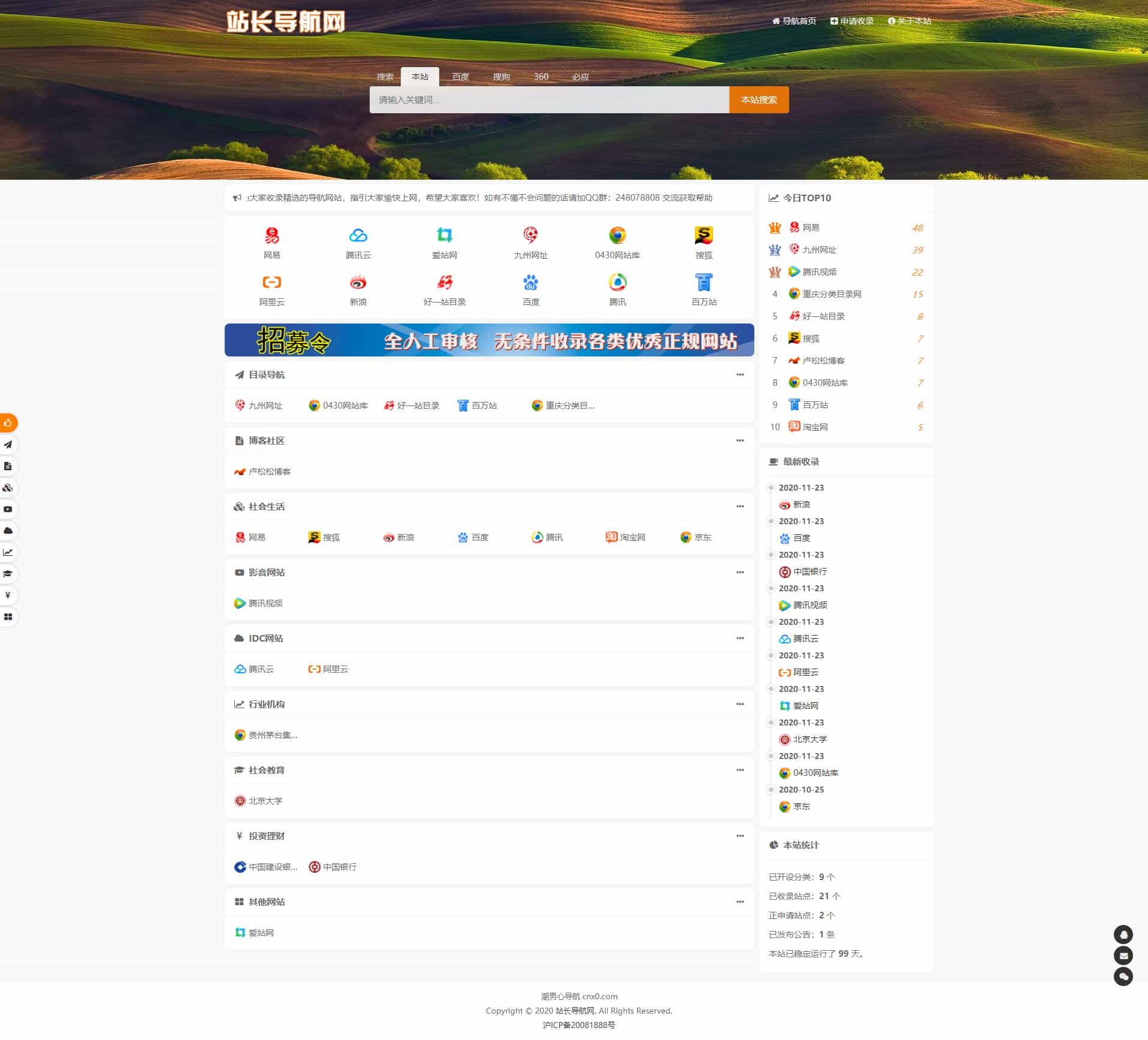Open the 九州网址 icon in the featured grid

pyautogui.click(x=531, y=235)
